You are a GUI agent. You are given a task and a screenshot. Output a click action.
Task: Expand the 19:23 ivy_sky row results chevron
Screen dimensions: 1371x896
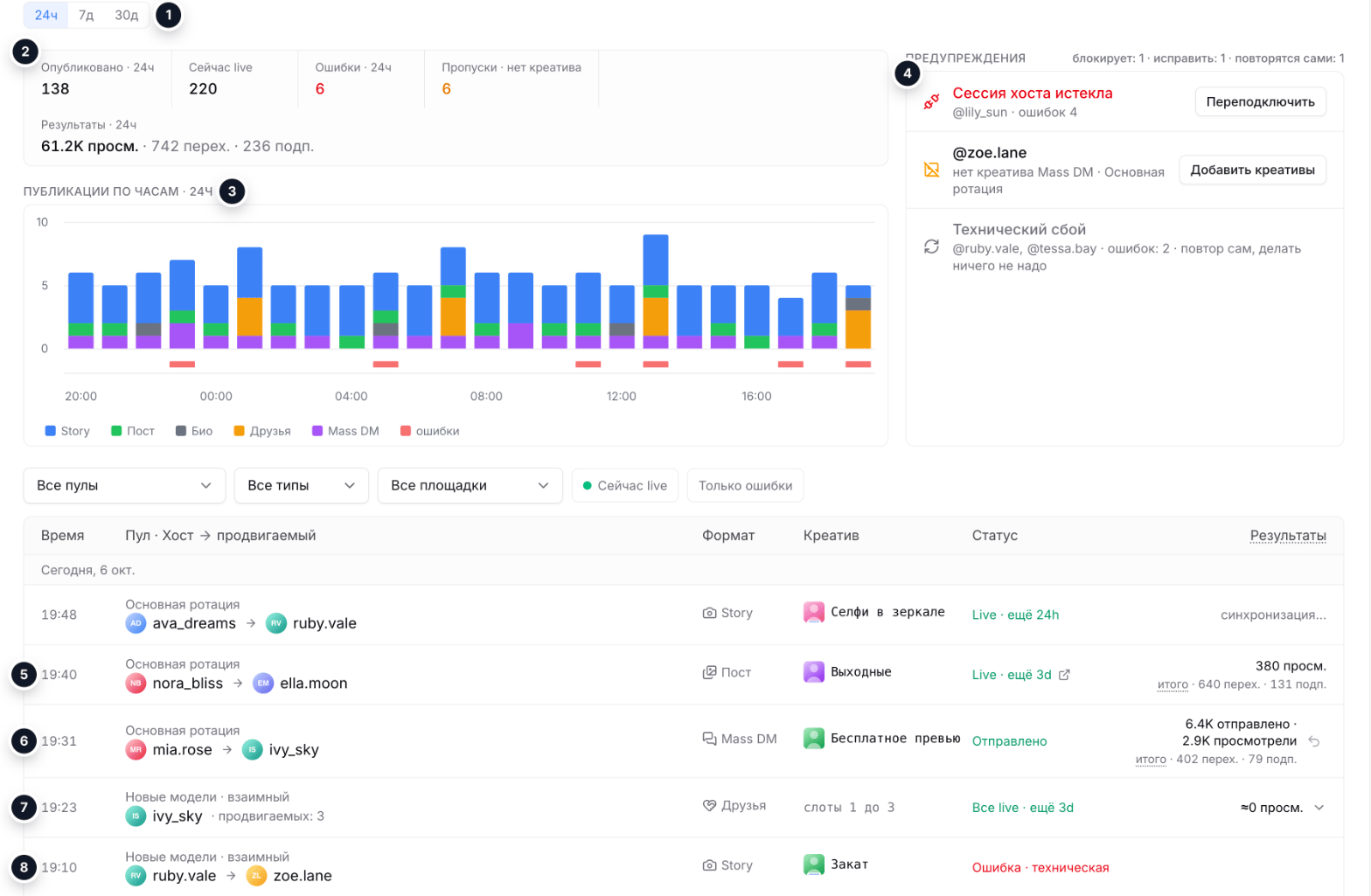click(1319, 808)
